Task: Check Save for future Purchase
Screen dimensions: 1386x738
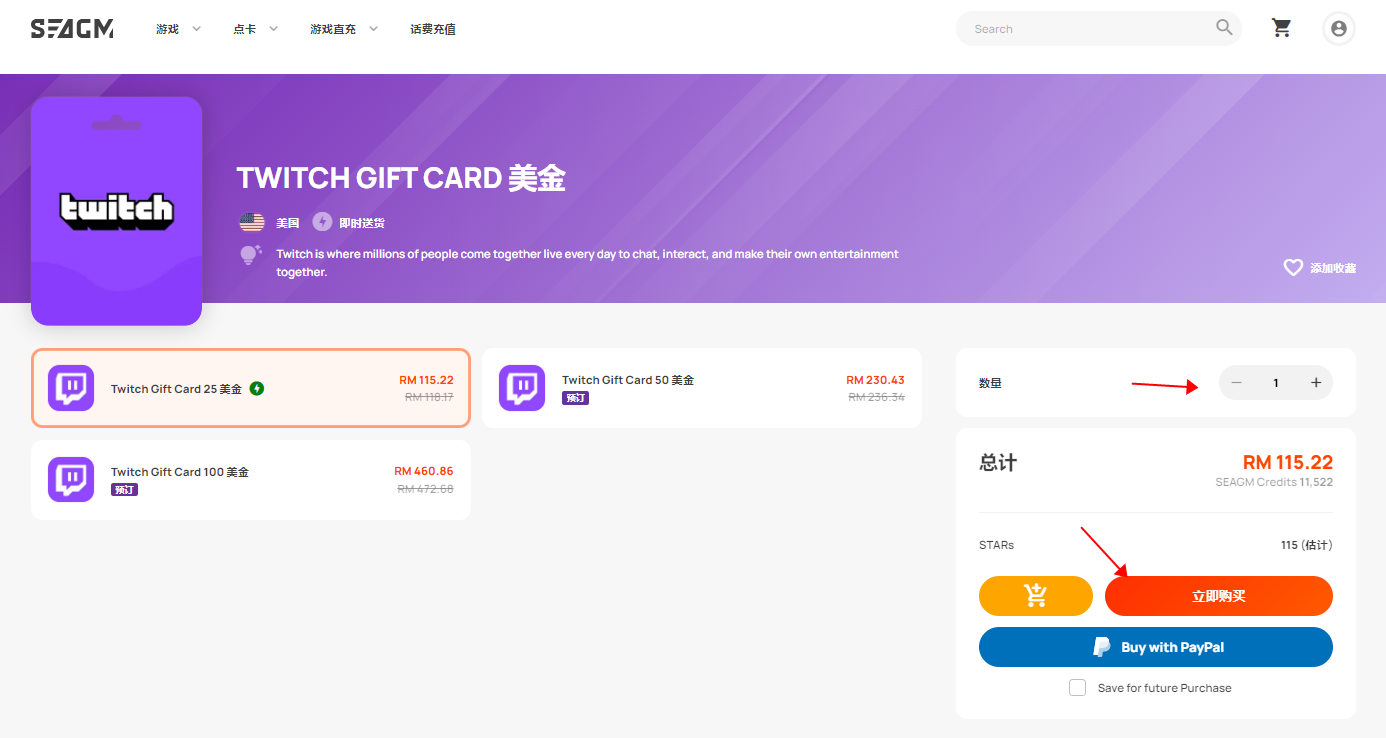Action: coord(1077,688)
